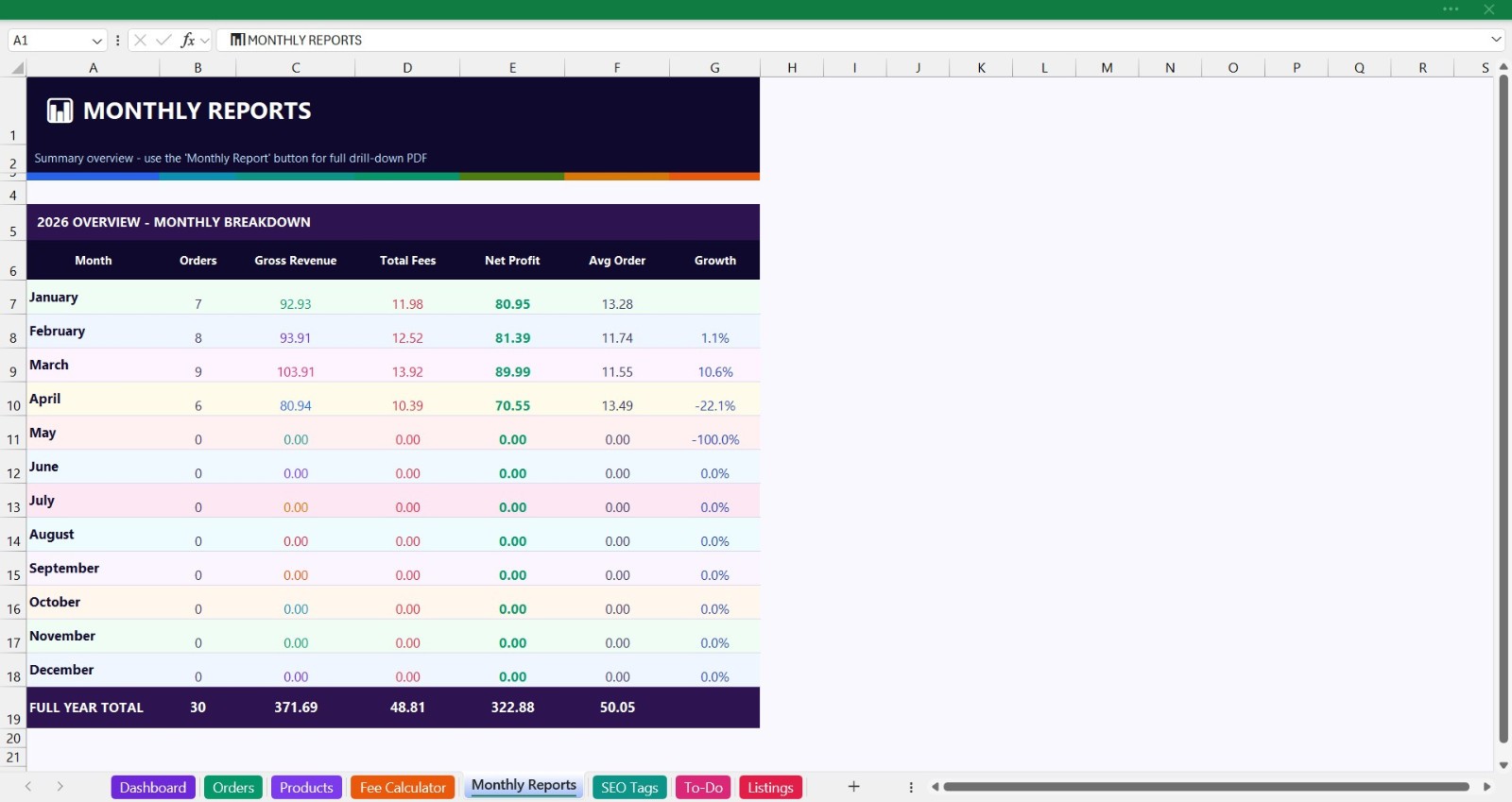Click the horizontal scroll right arrow
The height and width of the screenshot is (802, 1512).
[1486, 787]
